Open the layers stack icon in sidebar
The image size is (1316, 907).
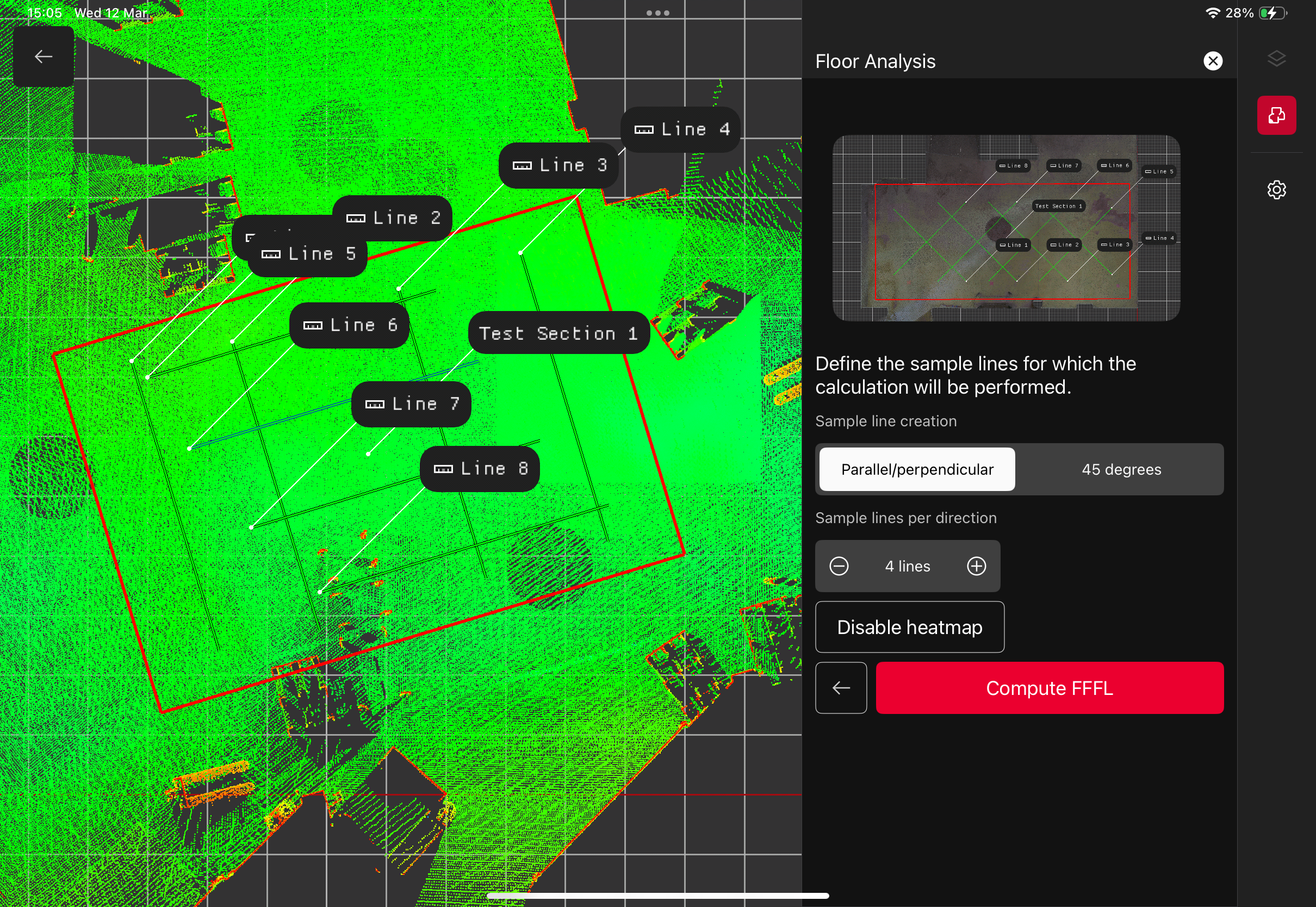click(x=1276, y=59)
